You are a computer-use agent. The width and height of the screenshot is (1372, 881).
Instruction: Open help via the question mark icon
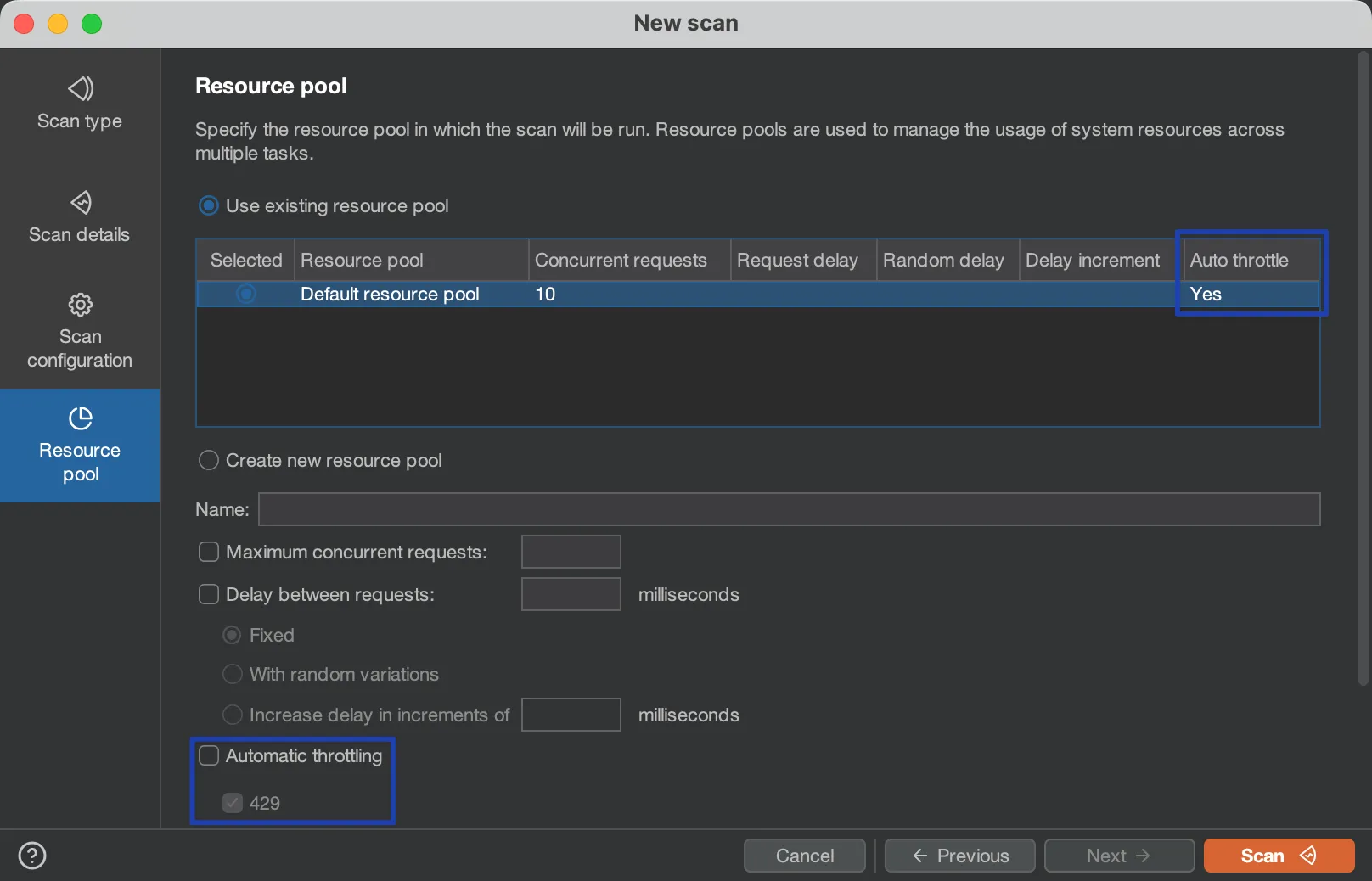tap(32, 856)
